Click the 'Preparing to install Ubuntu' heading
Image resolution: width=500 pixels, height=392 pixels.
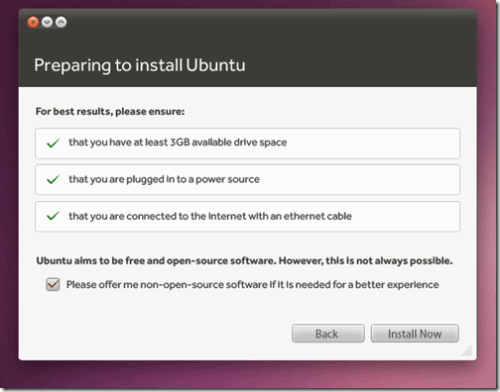tap(140, 65)
